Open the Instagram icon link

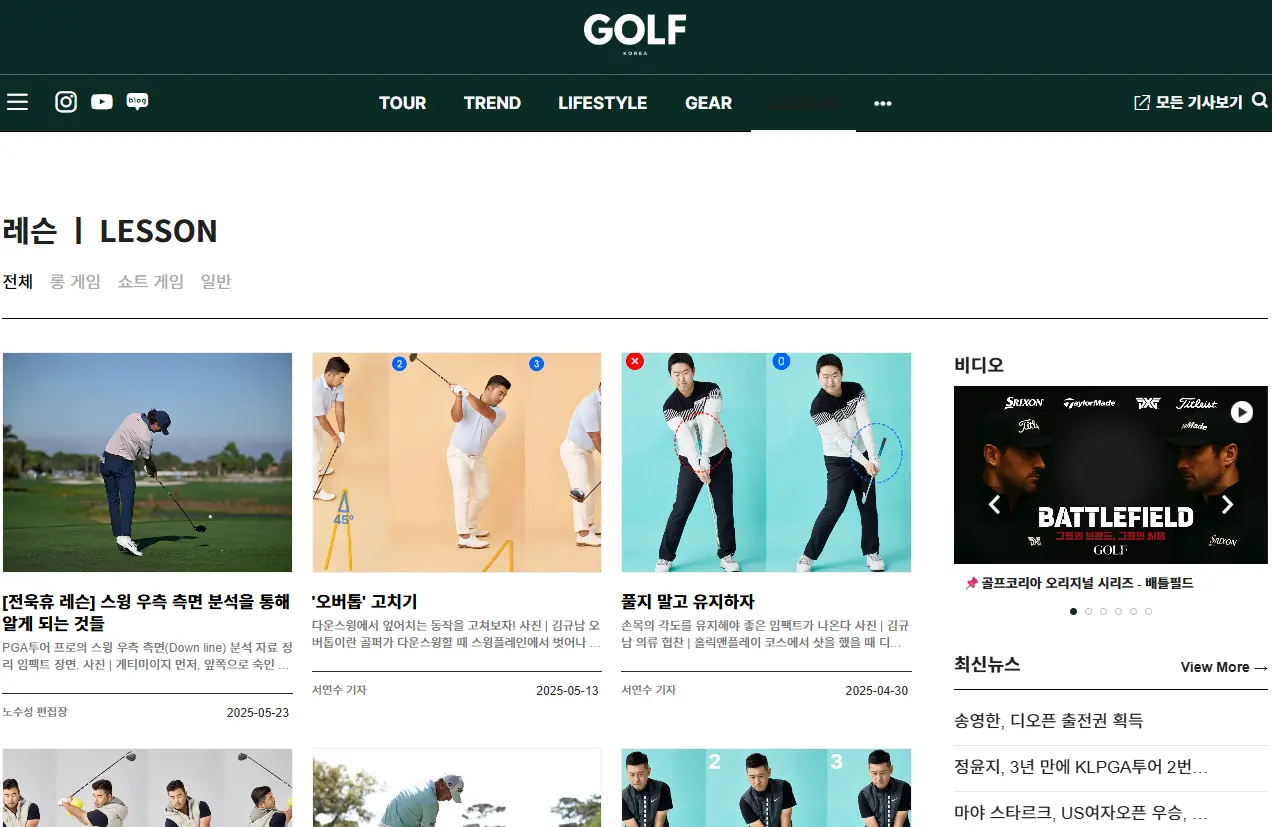(x=66, y=102)
